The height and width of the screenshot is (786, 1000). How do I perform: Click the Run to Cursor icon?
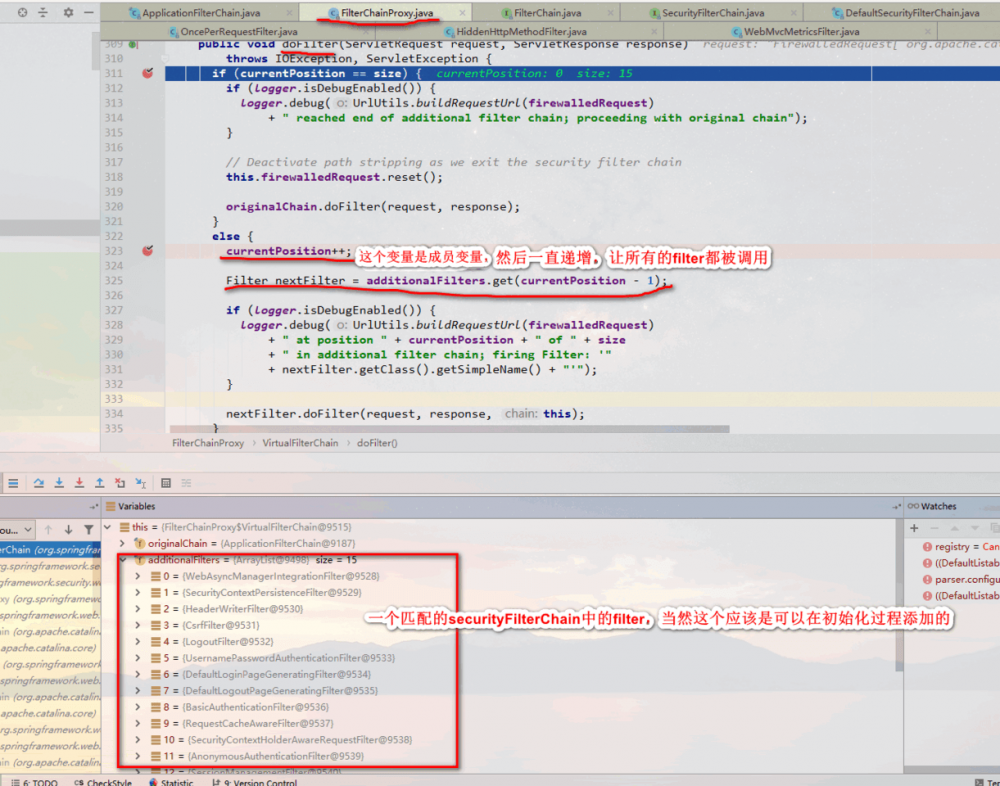coord(141,483)
